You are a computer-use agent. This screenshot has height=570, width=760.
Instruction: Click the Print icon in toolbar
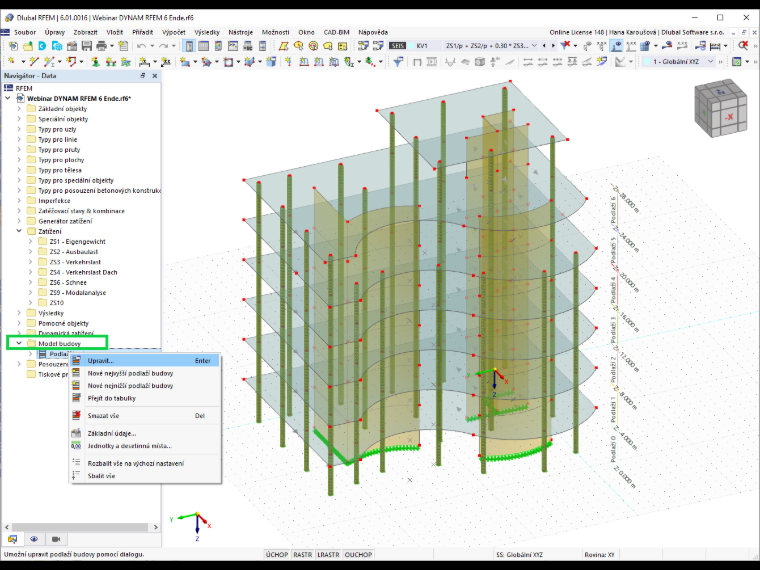click(x=101, y=46)
